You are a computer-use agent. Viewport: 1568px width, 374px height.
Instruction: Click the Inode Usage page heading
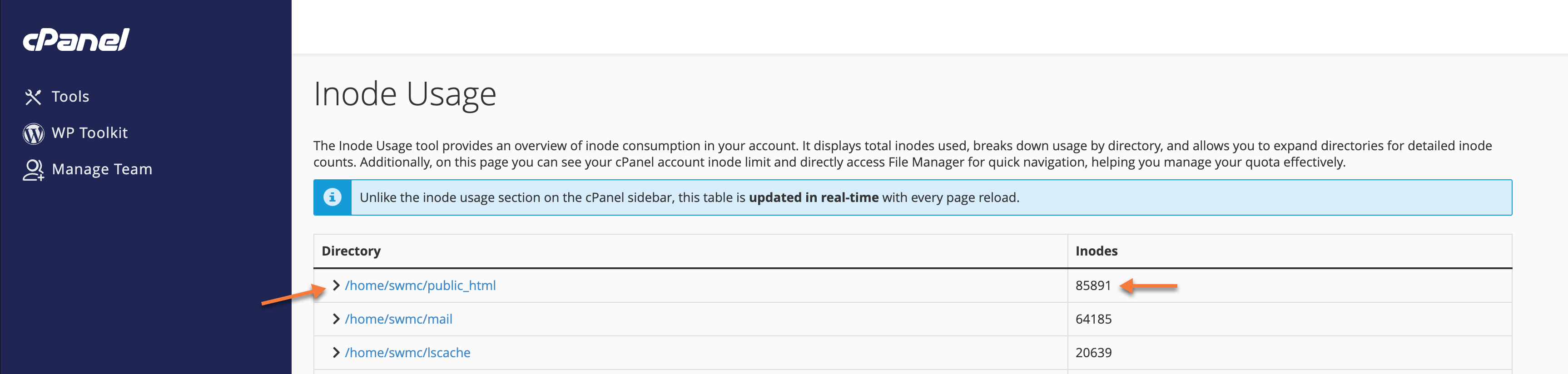405,94
